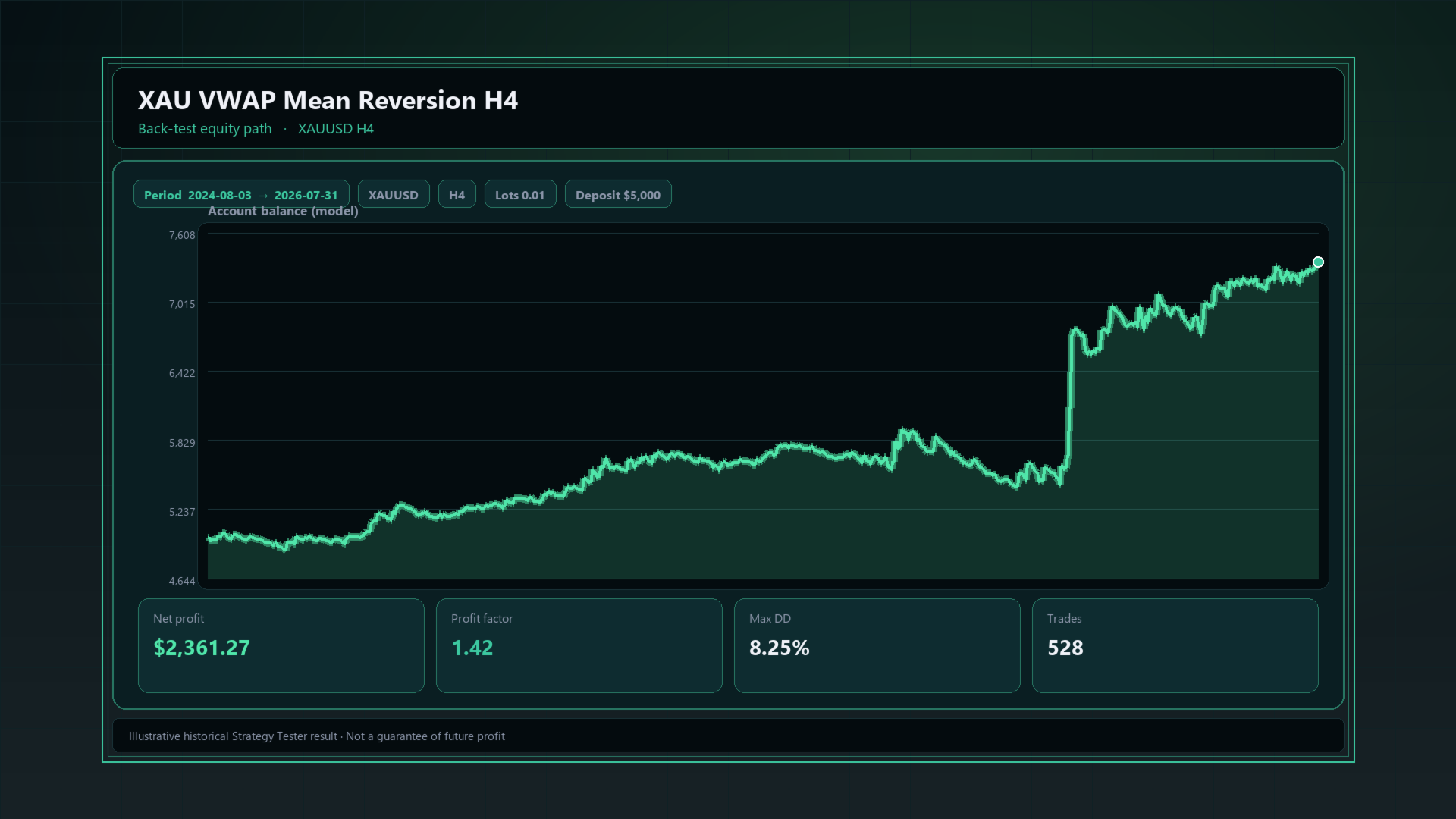Click the 7,608 y-axis label

coord(182,235)
